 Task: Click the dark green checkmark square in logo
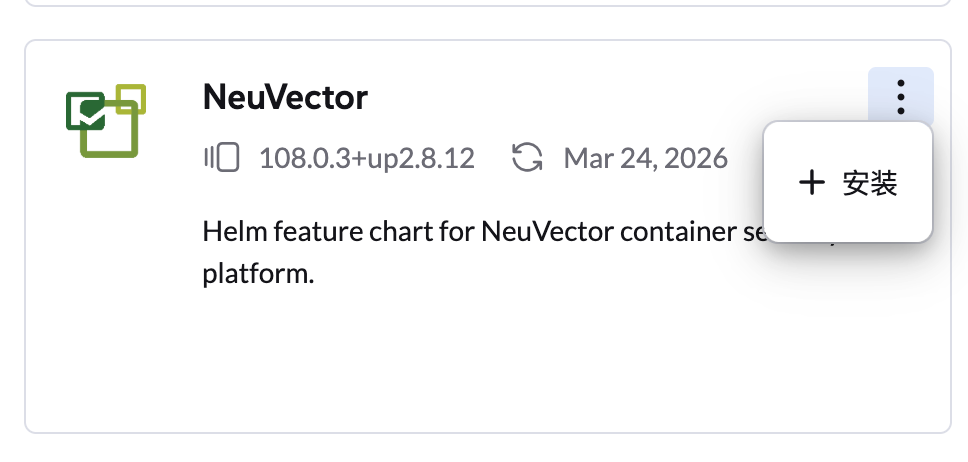click(86, 110)
